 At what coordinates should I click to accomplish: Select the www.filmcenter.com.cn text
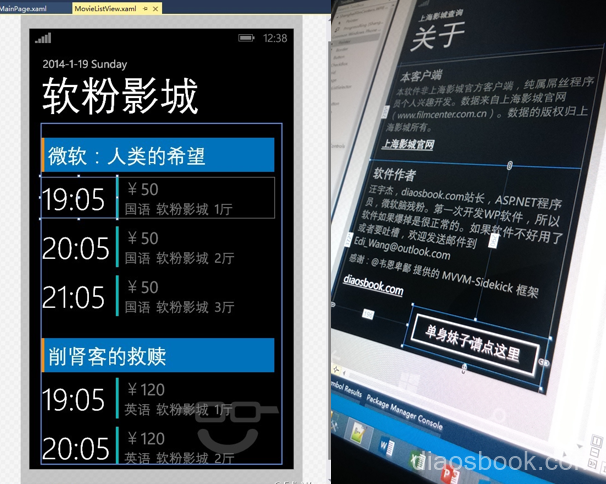click(x=442, y=114)
